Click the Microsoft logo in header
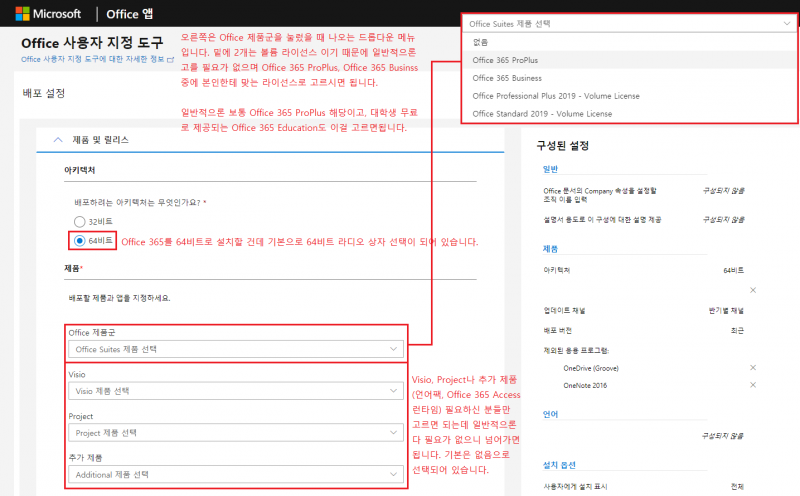800x496 pixels. 48,14
